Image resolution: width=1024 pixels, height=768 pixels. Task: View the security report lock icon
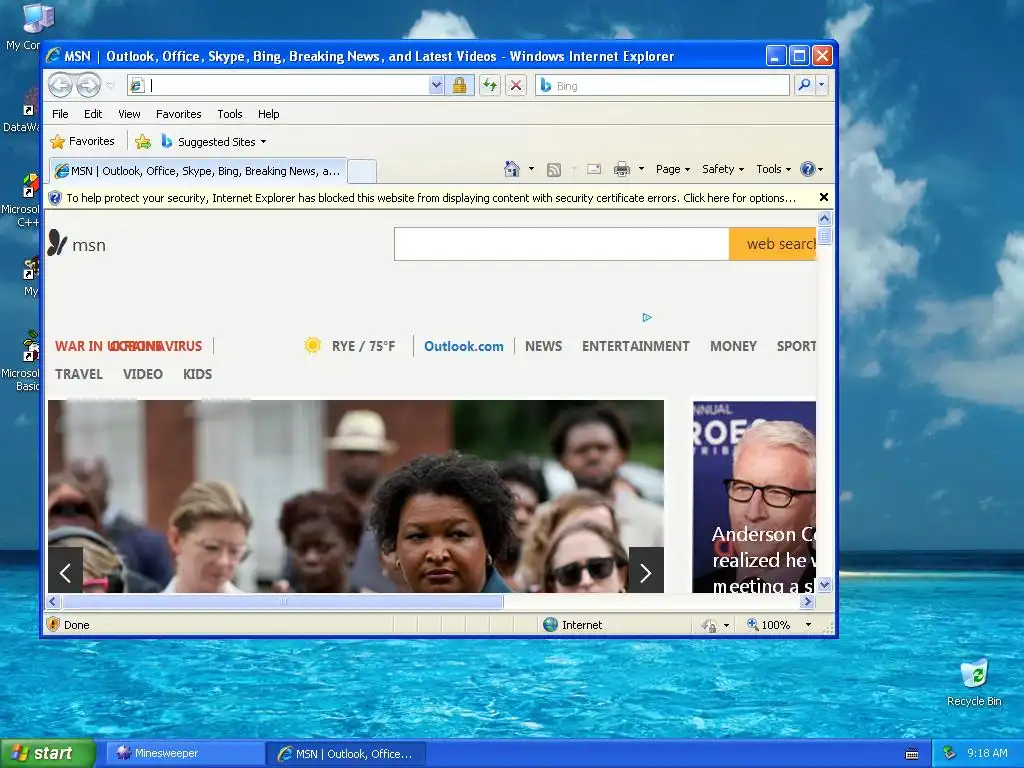pyautogui.click(x=460, y=85)
